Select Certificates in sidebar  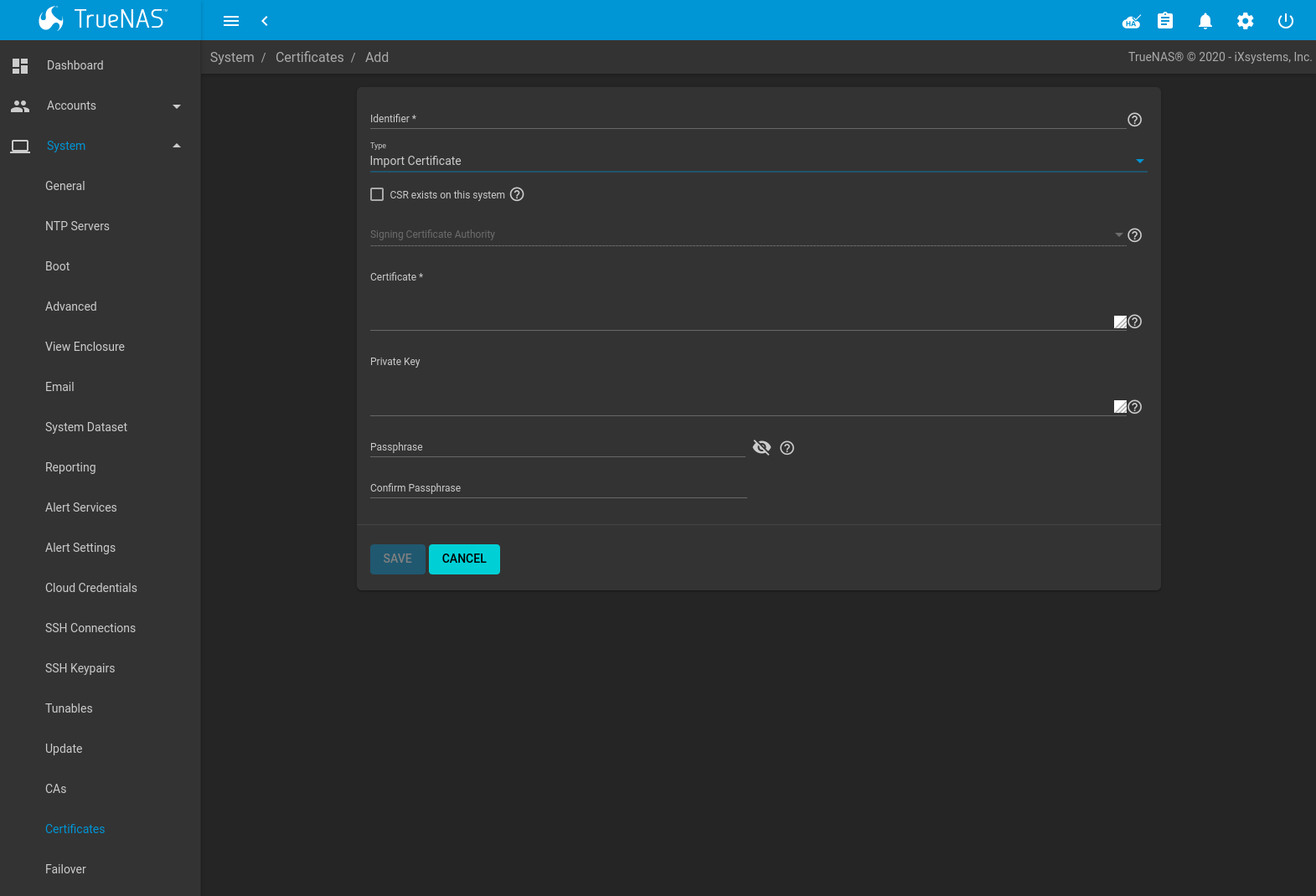point(75,829)
